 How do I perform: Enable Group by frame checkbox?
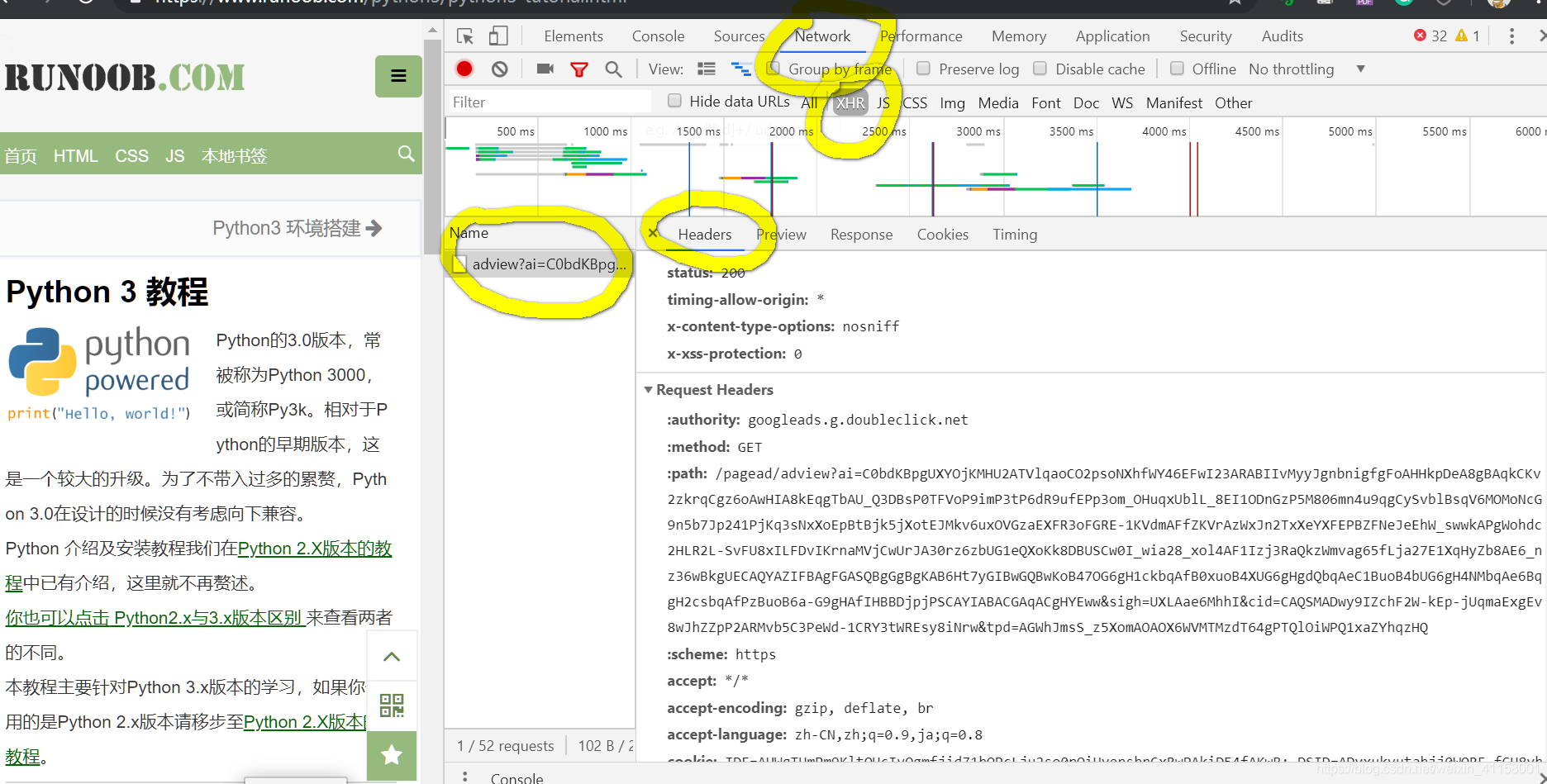click(773, 69)
